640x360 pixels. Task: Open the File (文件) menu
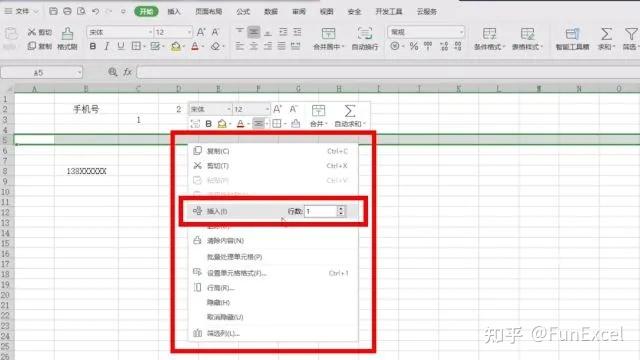[22, 11]
